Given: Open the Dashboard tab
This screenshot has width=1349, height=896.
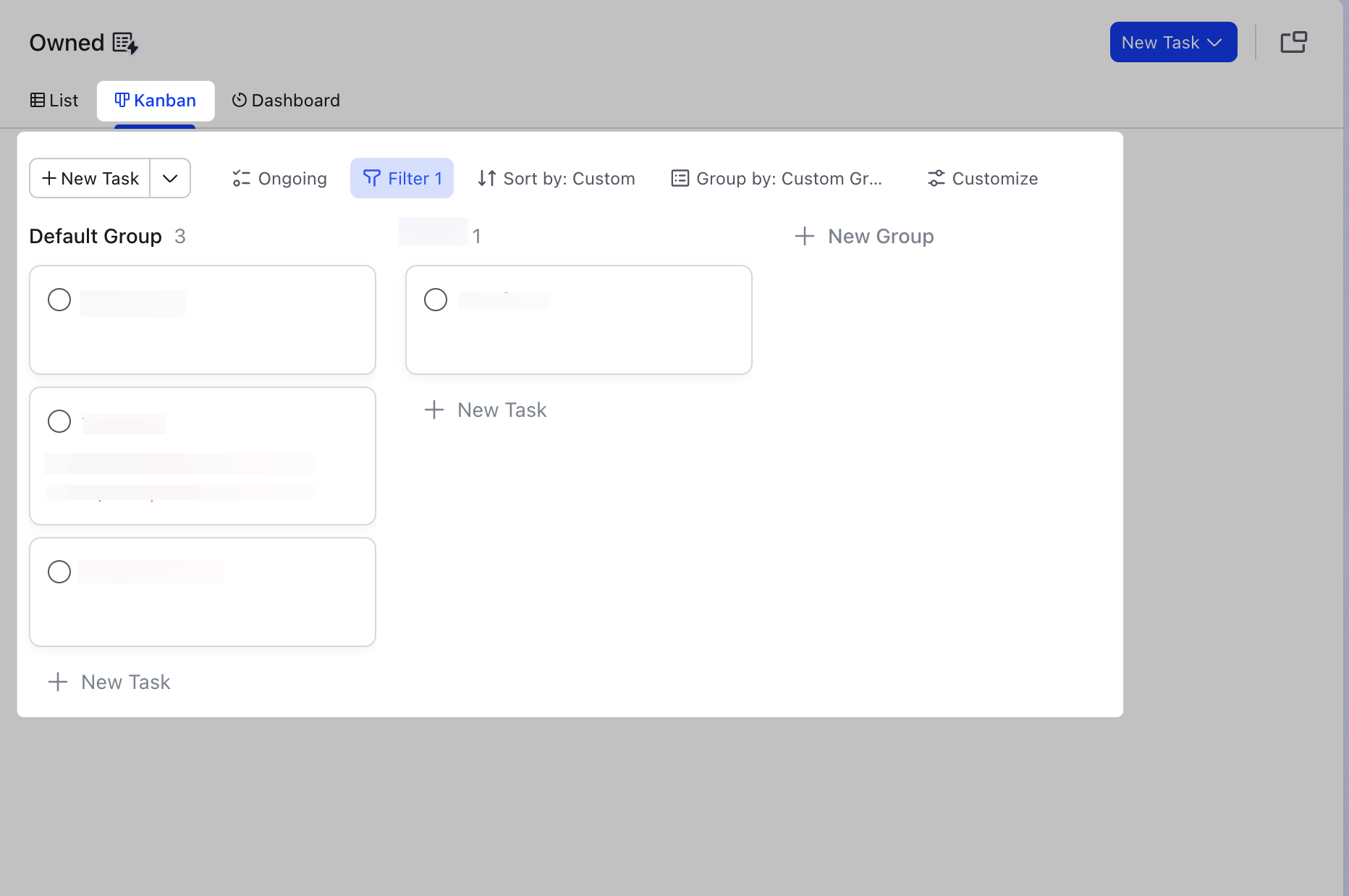Looking at the screenshot, I should pyautogui.click(x=286, y=101).
